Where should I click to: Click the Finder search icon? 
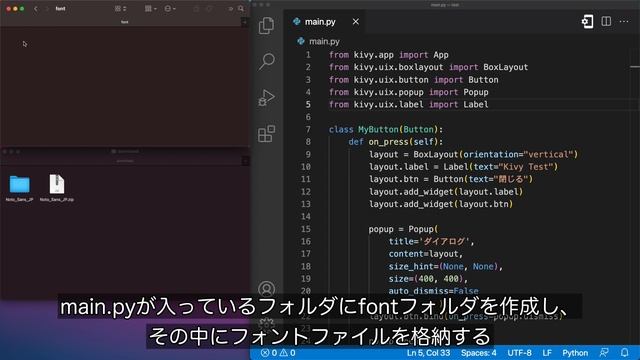click(x=241, y=9)
